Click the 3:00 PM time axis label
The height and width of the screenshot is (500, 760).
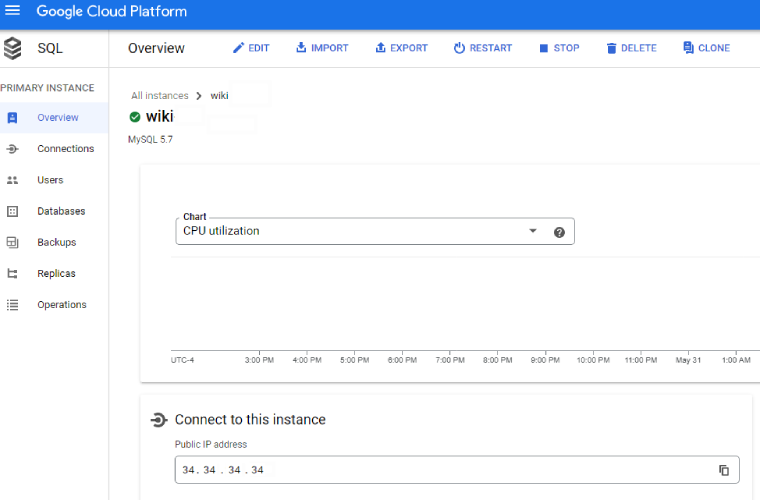click(x=259, y=360)
